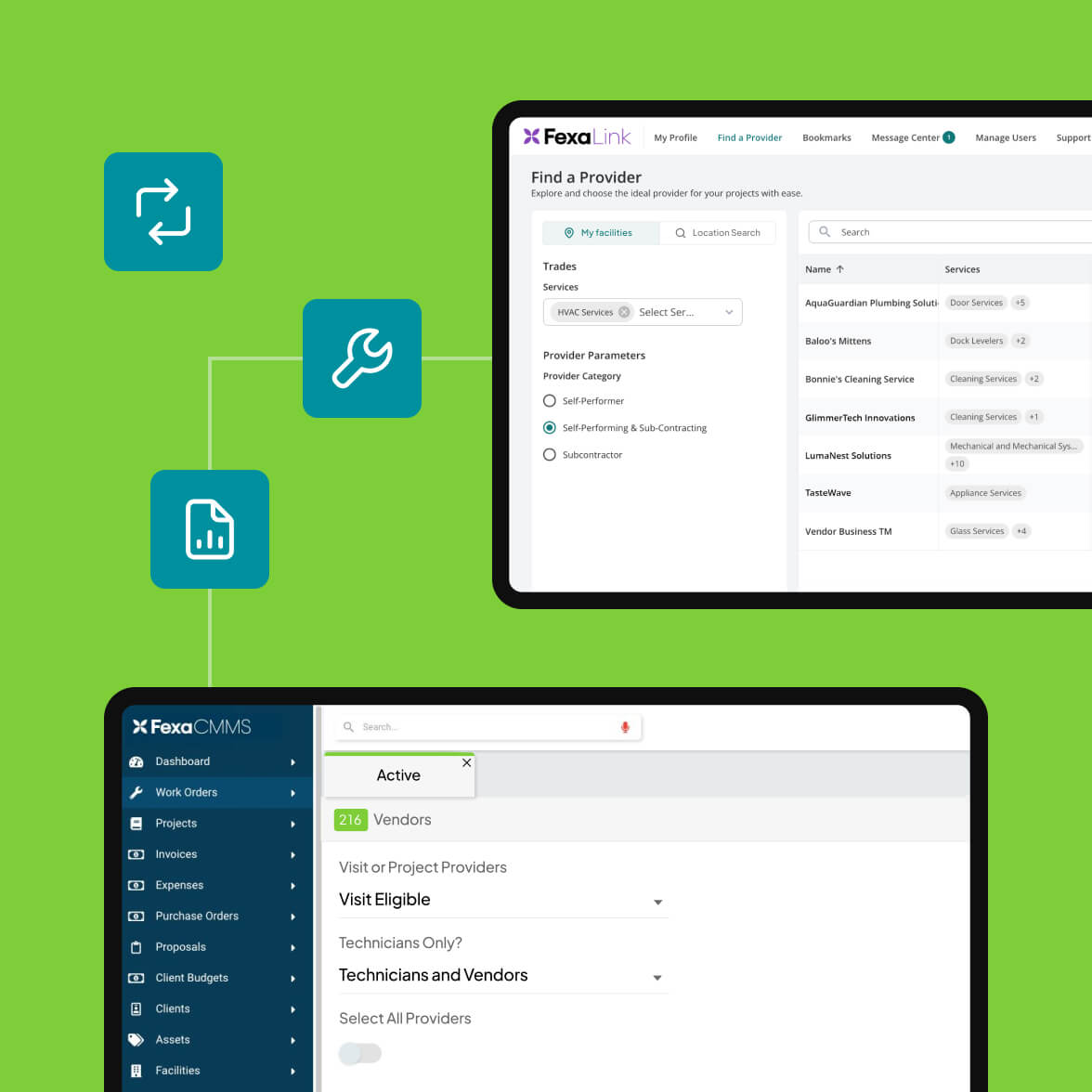1092x1092 pixels.
Task: Open the My Profile menu item
Action: coord(676,137)
